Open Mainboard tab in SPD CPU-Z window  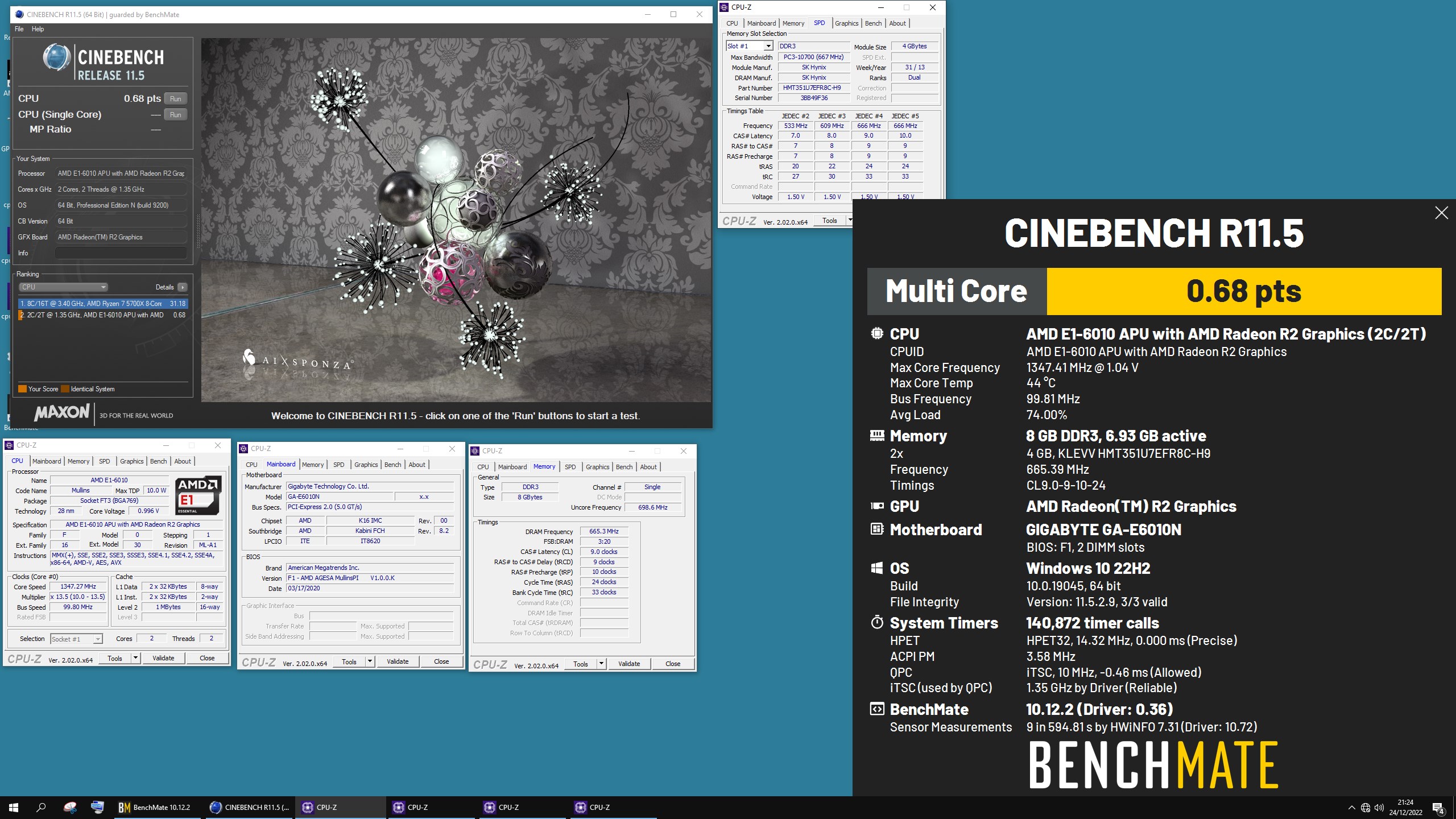pos(761,23)
